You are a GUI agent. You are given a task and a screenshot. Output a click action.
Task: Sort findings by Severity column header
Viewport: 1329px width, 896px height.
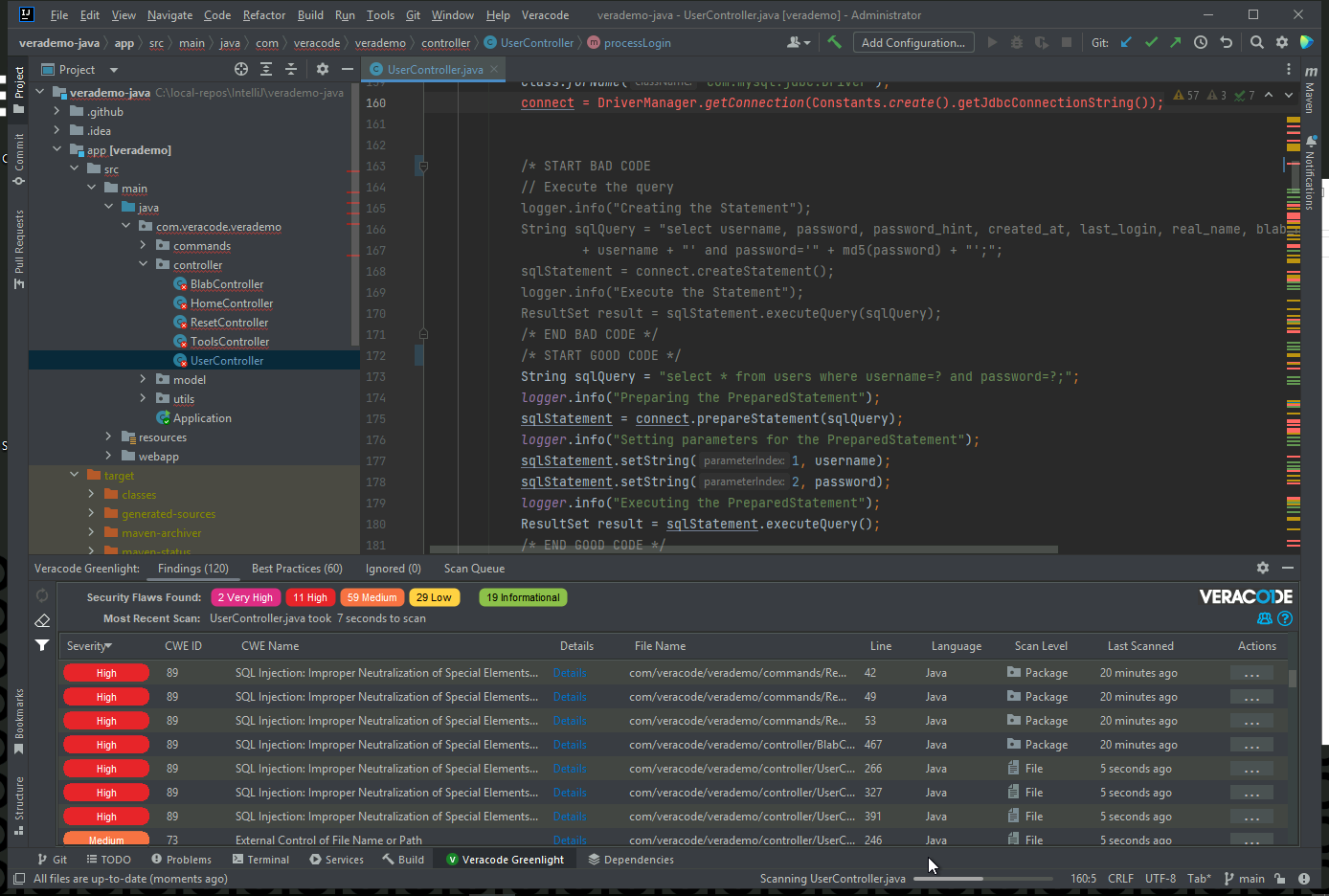coord(89,646)
